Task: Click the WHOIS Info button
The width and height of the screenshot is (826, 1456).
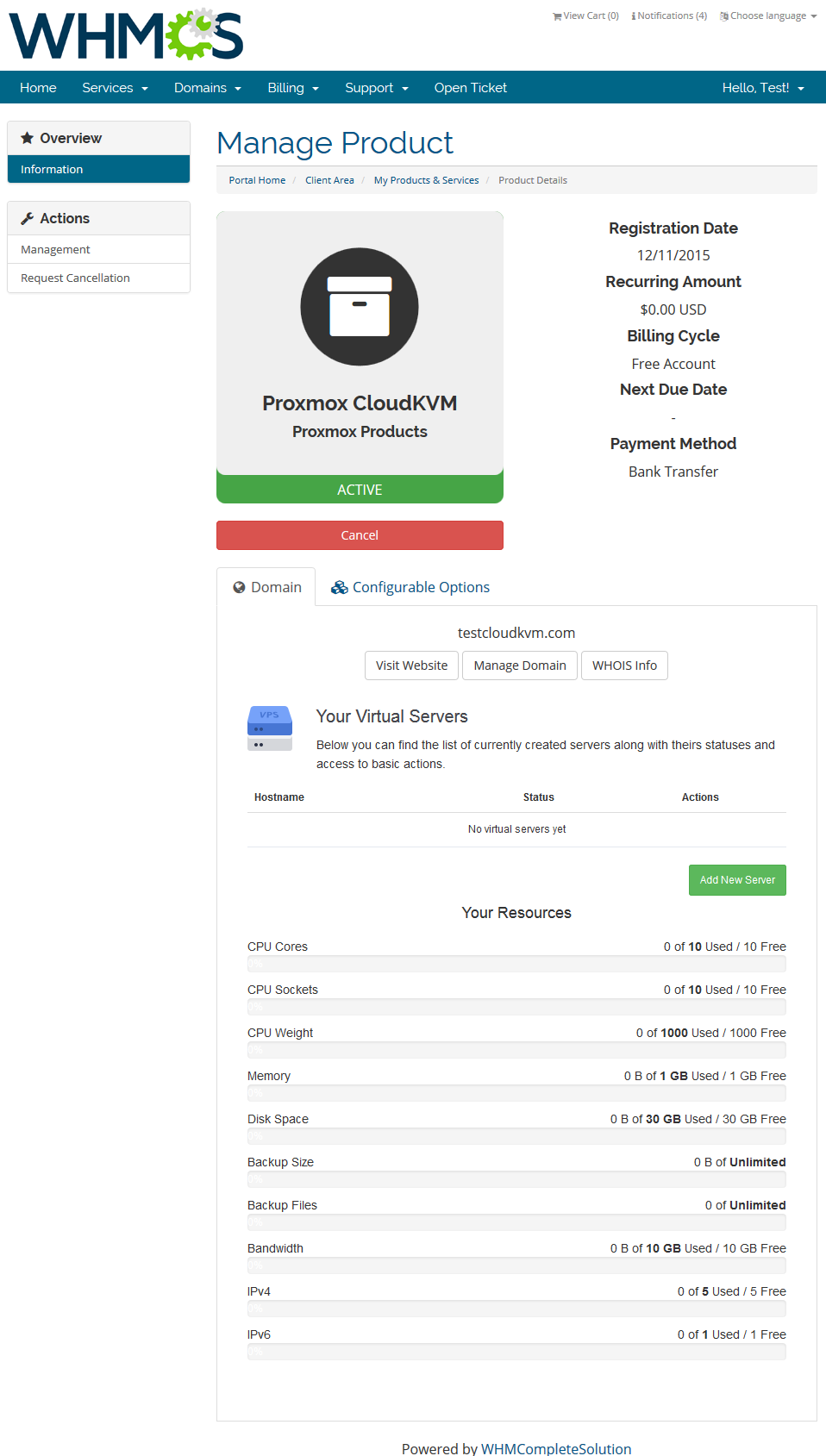Action: tap(624, 666)
